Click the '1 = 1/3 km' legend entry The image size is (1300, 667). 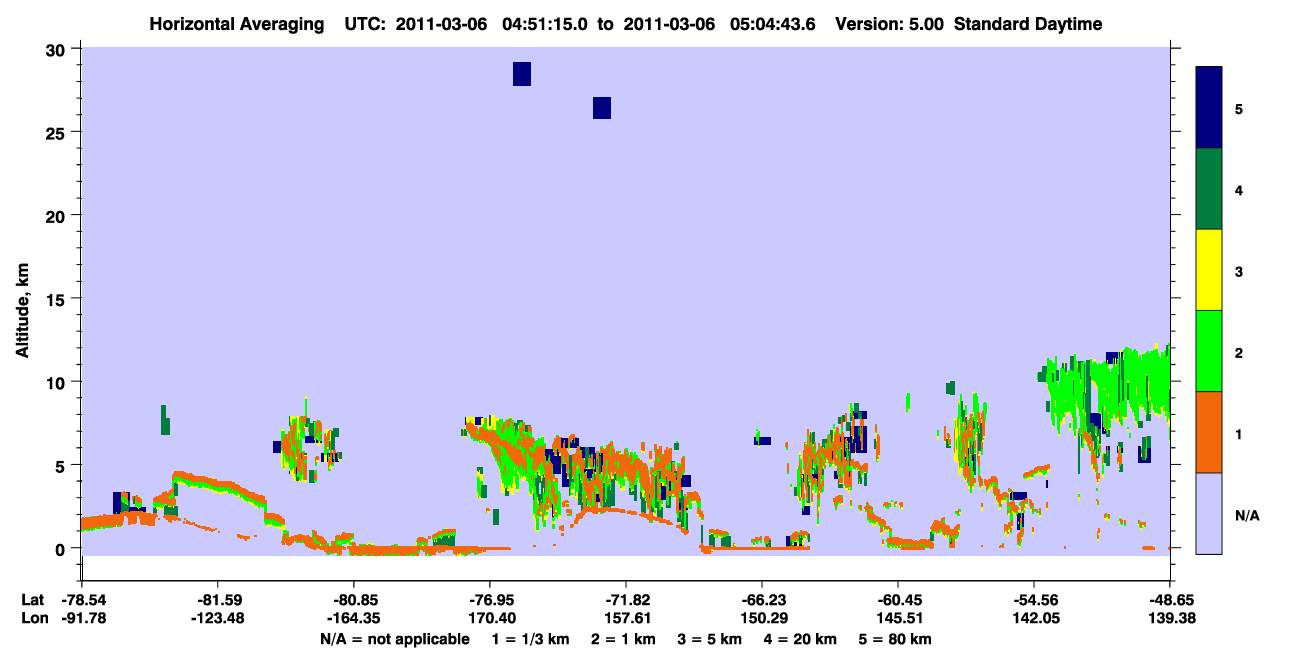[x=529, y=639]
